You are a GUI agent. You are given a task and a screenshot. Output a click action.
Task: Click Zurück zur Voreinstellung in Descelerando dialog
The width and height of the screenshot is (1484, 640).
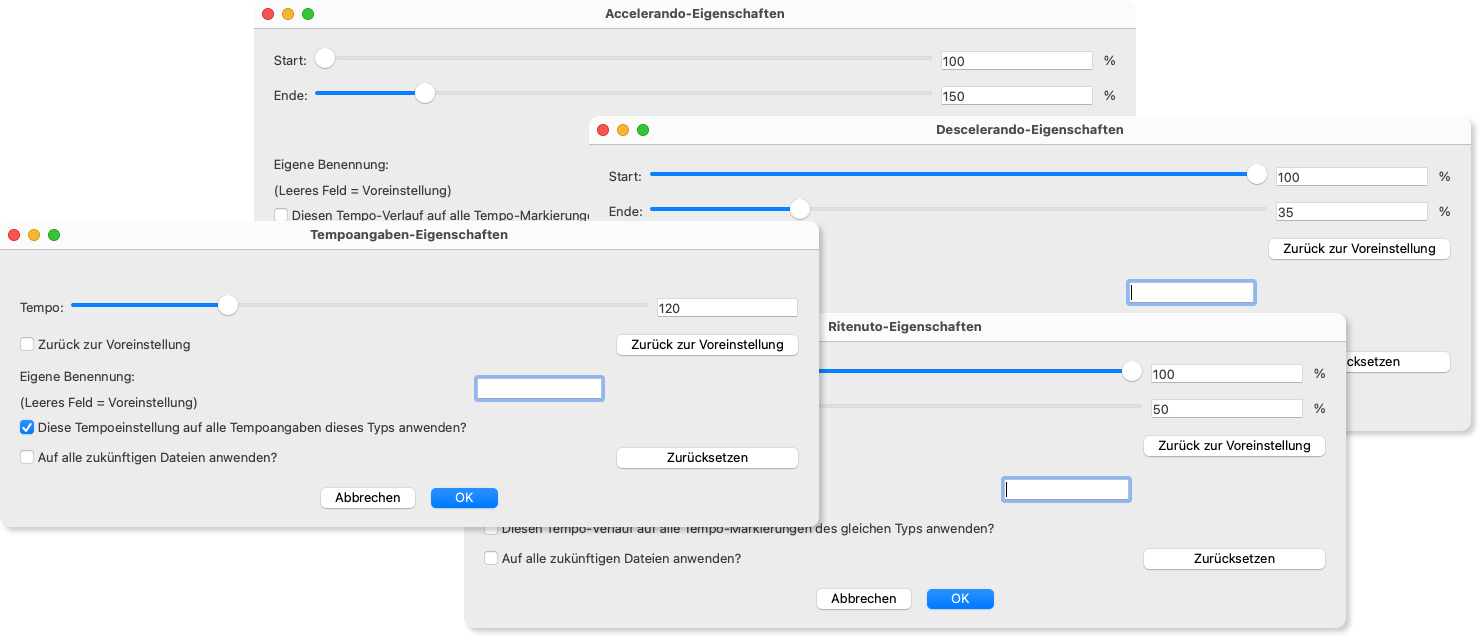coord(1358,249)
